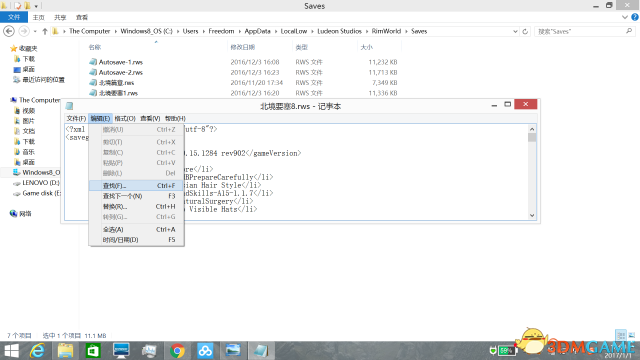The width and height of the screenshot is (640, 360).
Task: Open 音乐 folder in sidebar
Action: 24,152
